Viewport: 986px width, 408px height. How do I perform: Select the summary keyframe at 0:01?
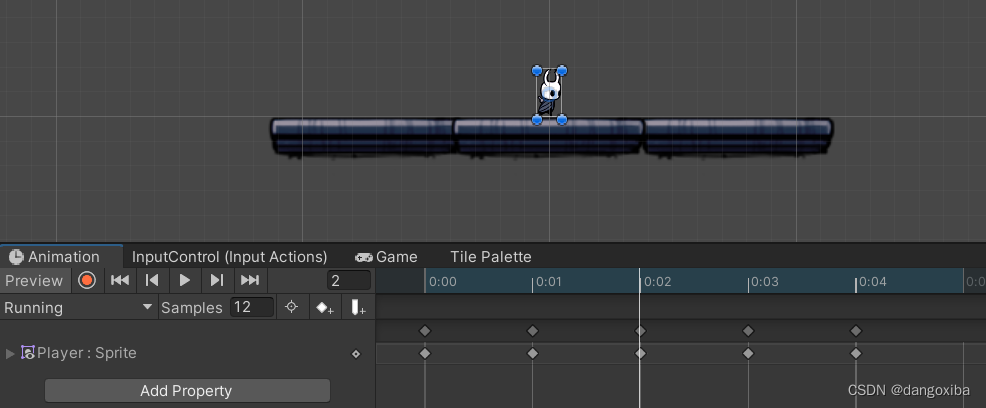tap(533, 331)
